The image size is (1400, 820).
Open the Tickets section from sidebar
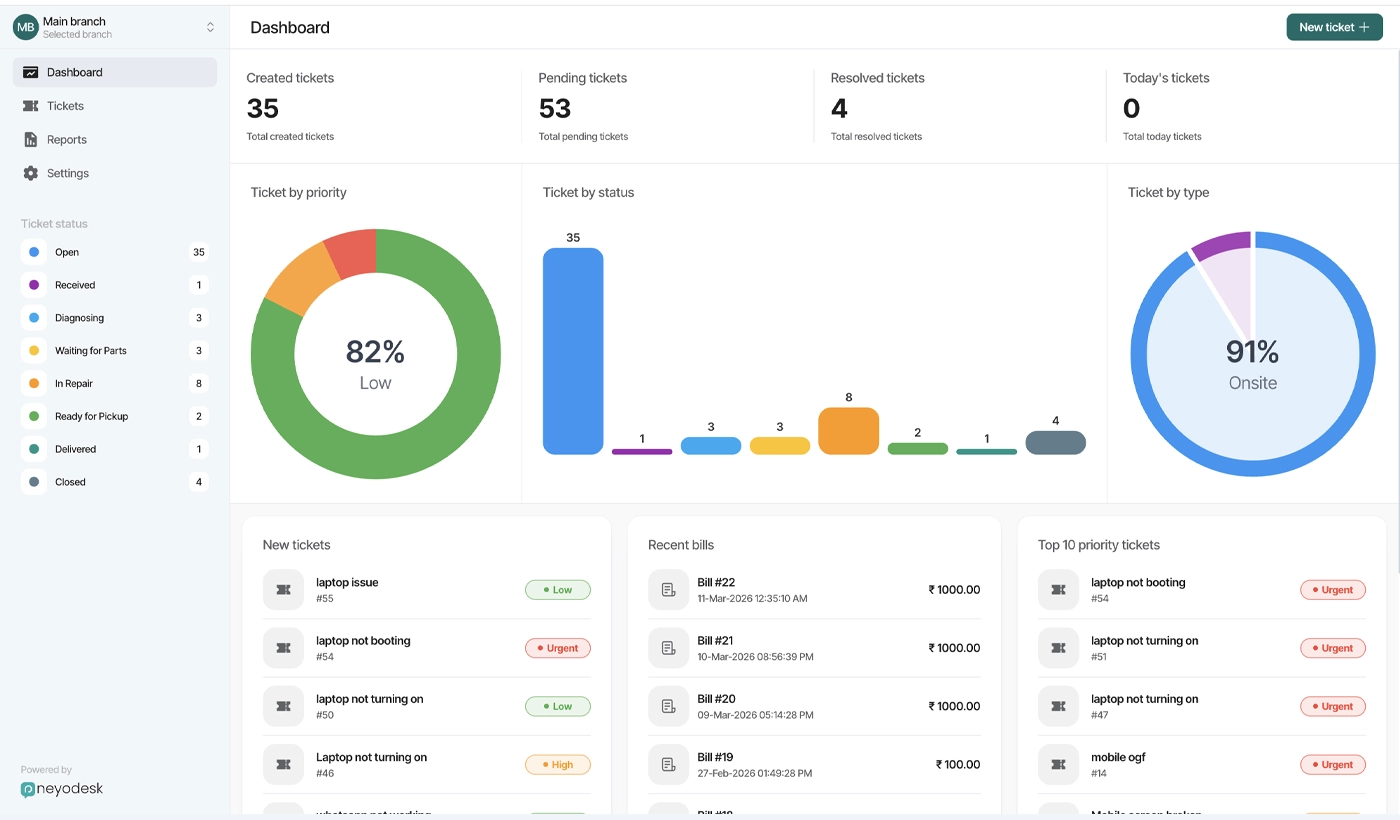click(64, 105)
